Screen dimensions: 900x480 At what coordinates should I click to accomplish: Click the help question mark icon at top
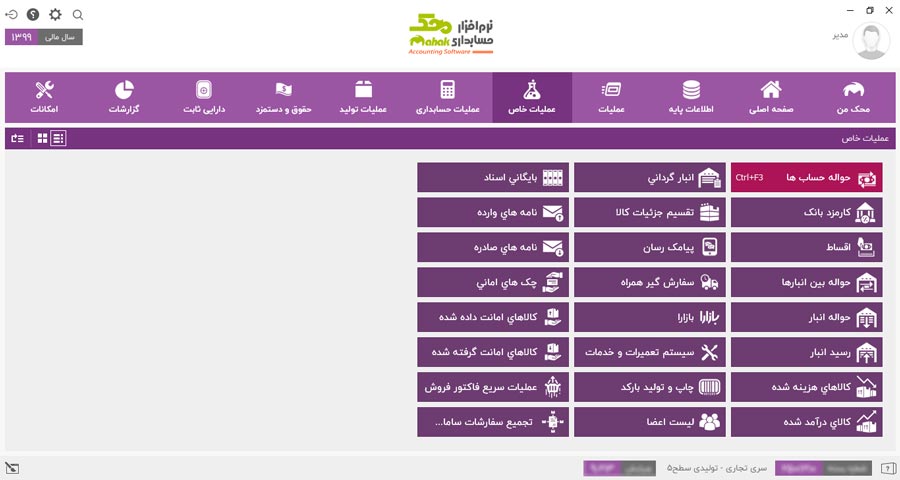pos(33,15)
